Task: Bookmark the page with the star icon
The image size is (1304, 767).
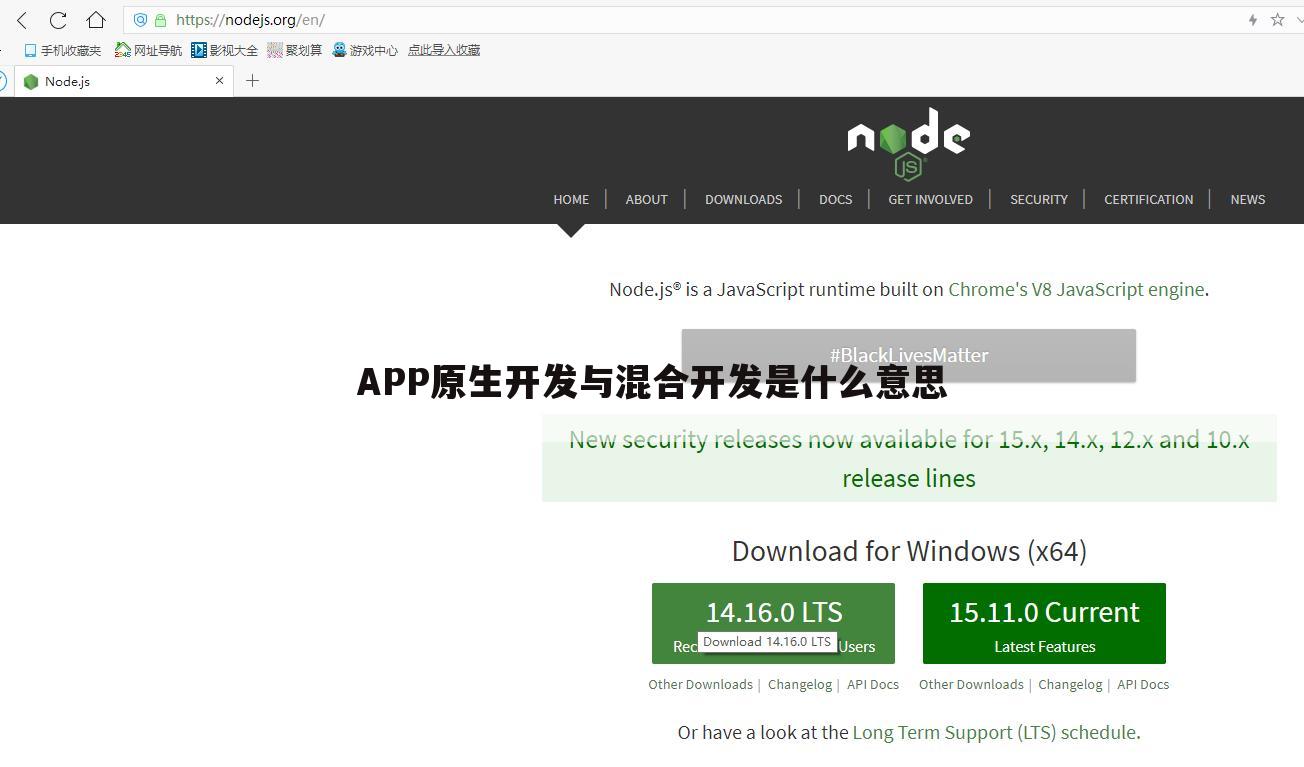Action: (1277, 20)
